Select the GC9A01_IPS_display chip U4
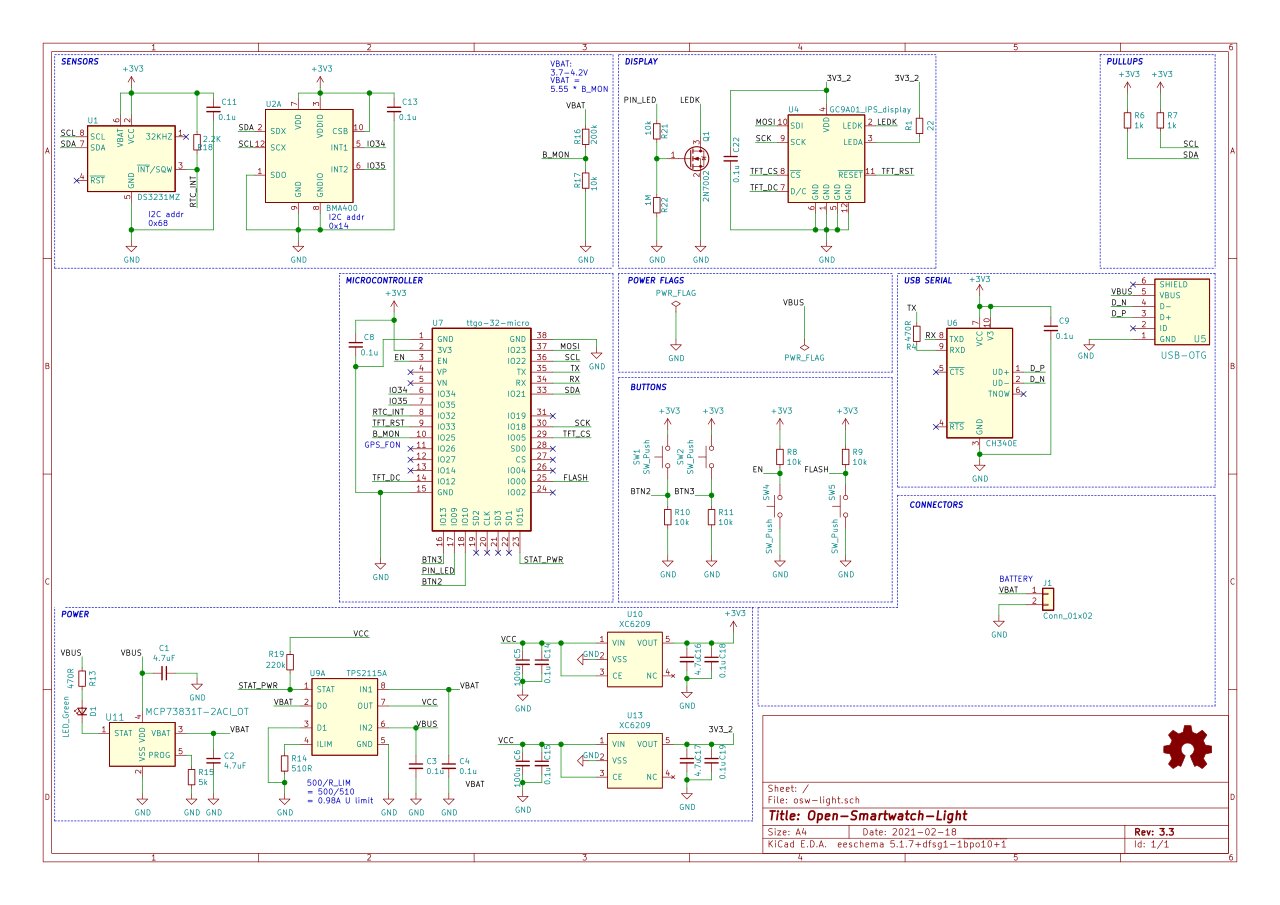Screen dimensions: 1280x905 click(825, 158)
